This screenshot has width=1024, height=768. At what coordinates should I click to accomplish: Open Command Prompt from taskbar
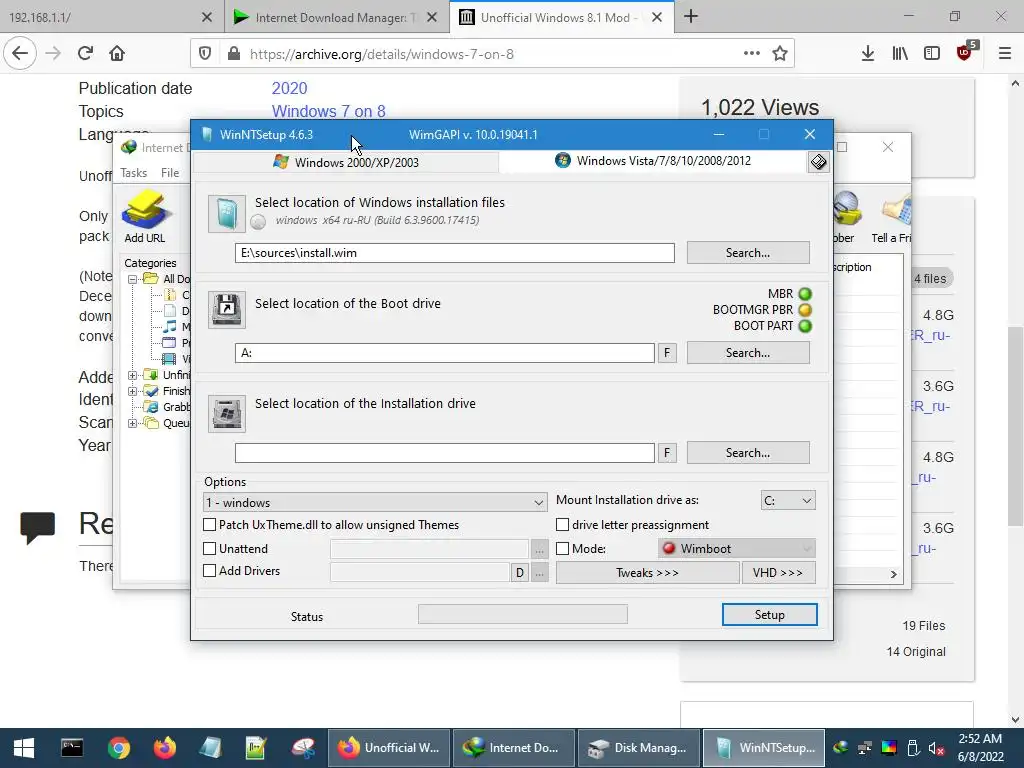pyautogui.click(x=72, y=748)
